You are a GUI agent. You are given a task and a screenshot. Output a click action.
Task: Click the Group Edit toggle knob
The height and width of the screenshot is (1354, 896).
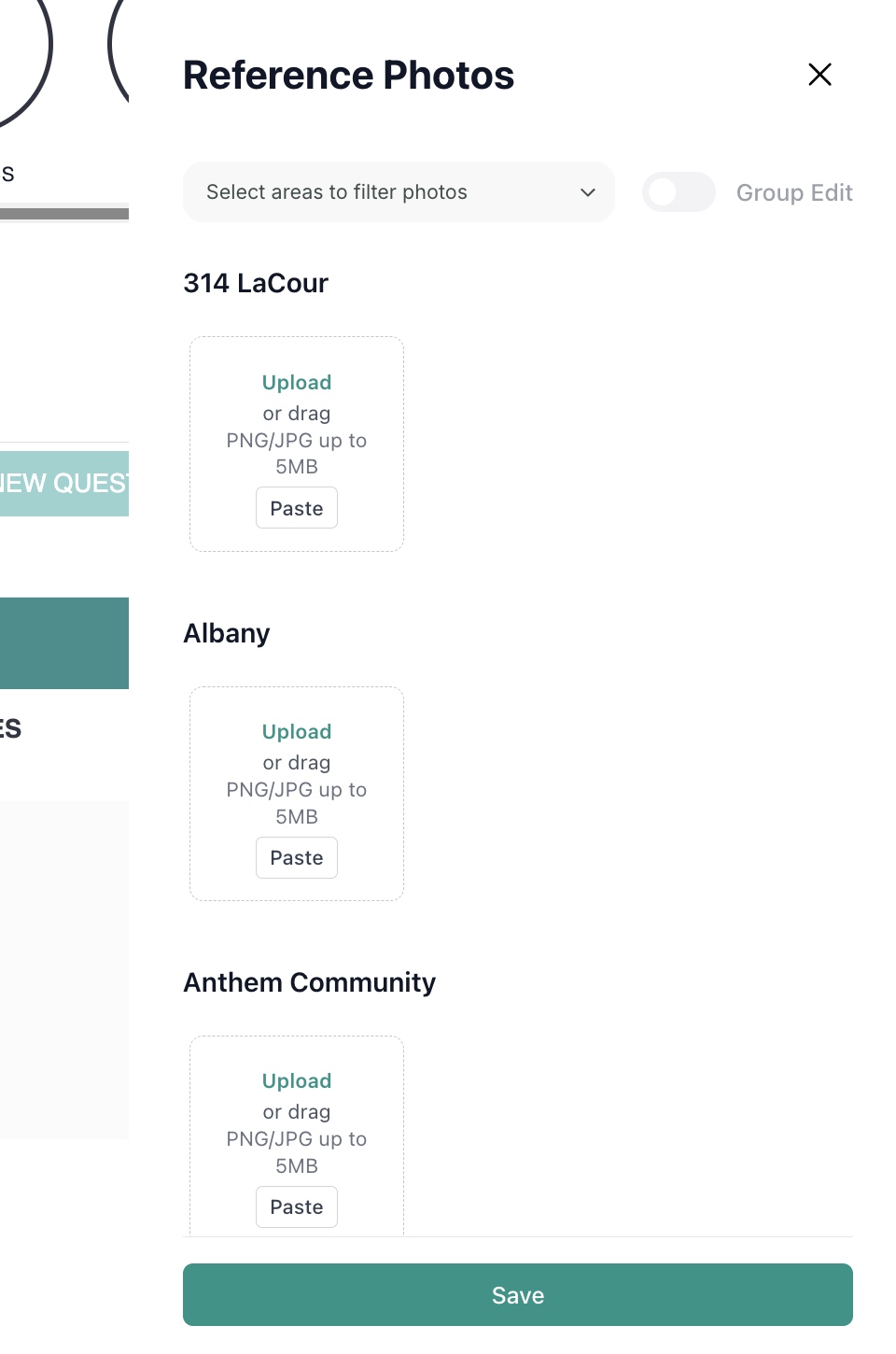665,191
